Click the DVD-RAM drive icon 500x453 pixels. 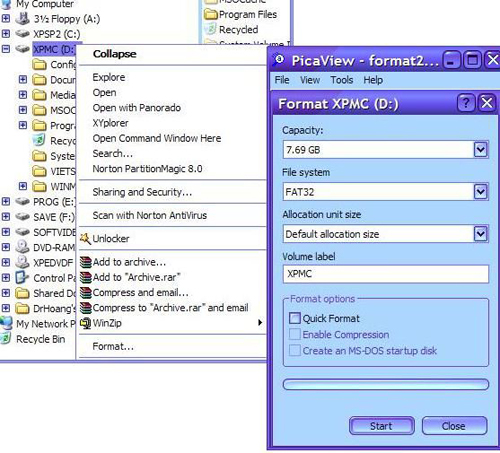tap(23, 247)
